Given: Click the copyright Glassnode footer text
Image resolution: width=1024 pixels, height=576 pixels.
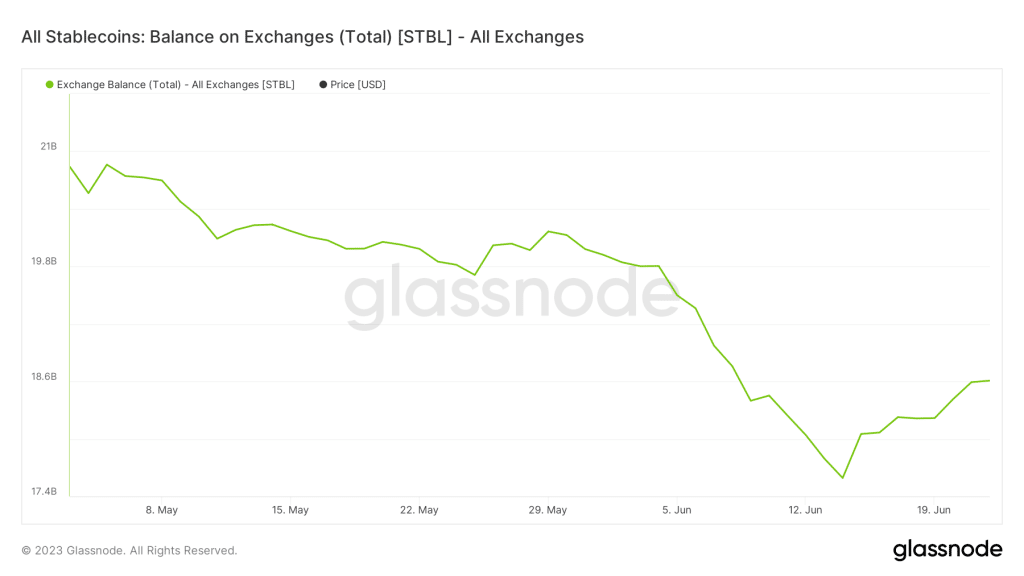Looking at the screenshot, I should 129,550.
